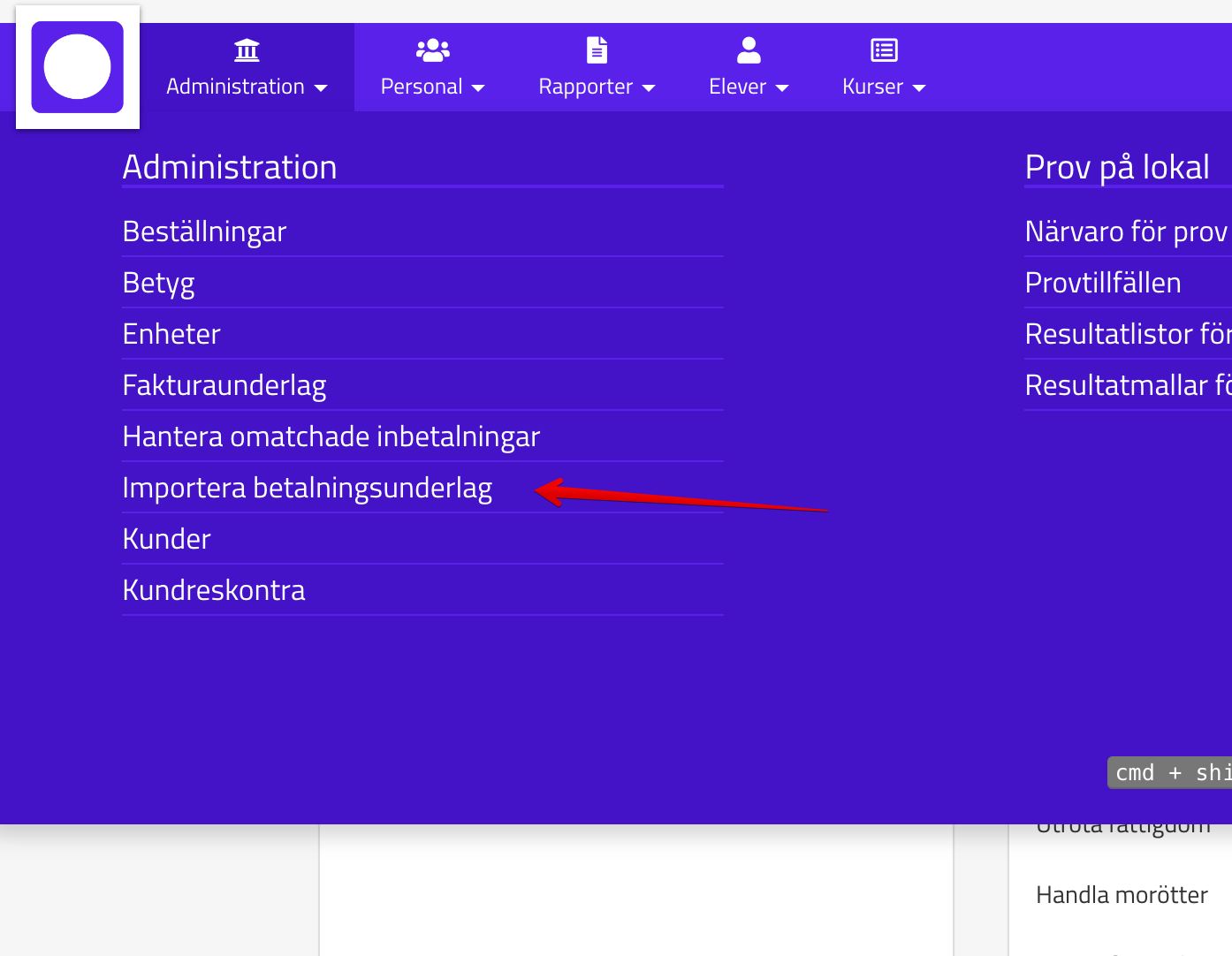Navigate to Kundreskontra
This screenshot has height=956, width=1232.
(x=214, y=590)
